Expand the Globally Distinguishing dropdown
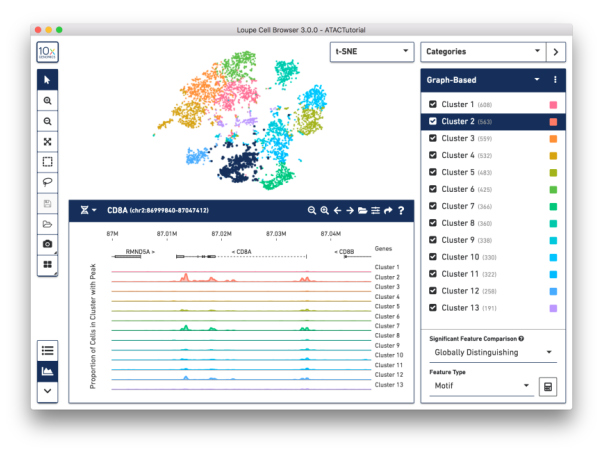Viewport: 608px width, 453px height. tap(492, 352)
